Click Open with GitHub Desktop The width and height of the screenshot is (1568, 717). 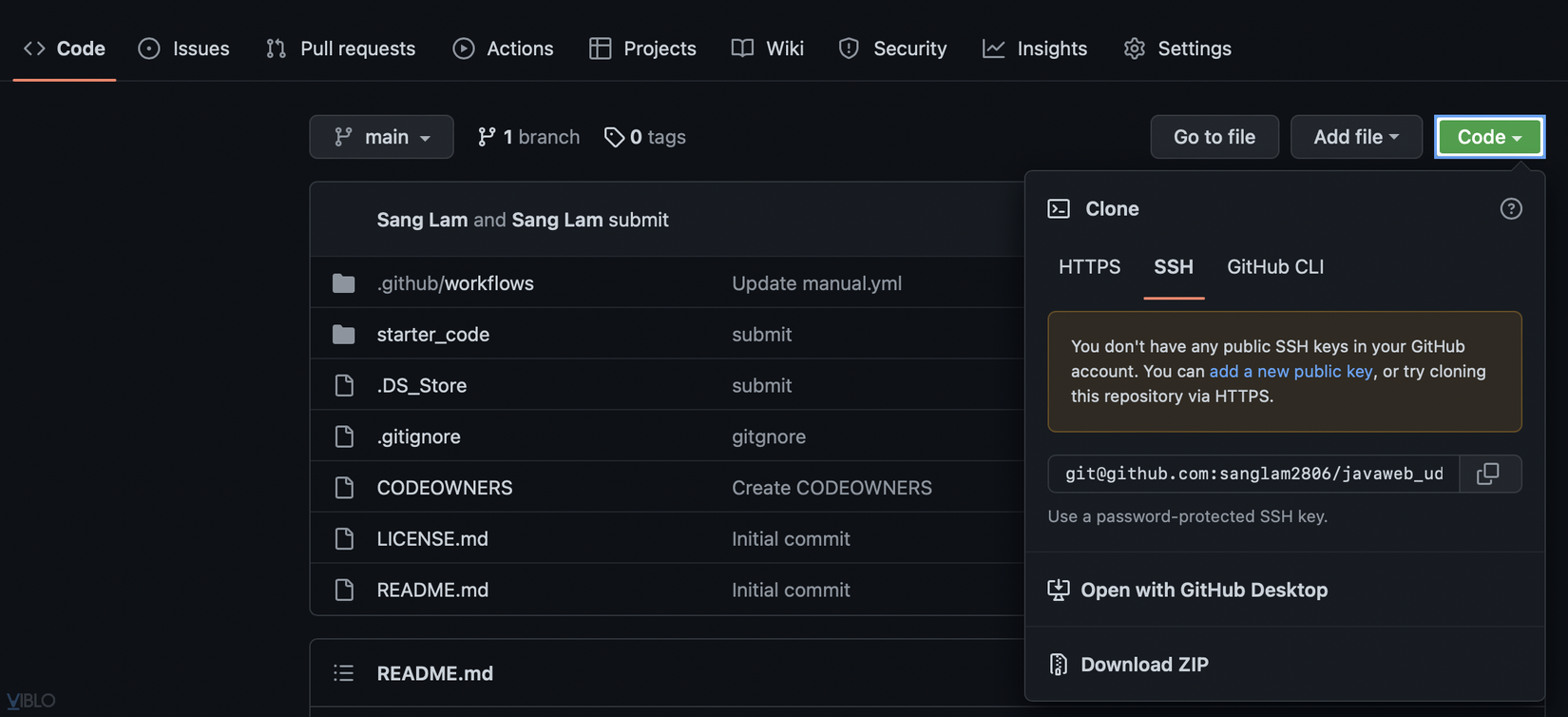1203,591
